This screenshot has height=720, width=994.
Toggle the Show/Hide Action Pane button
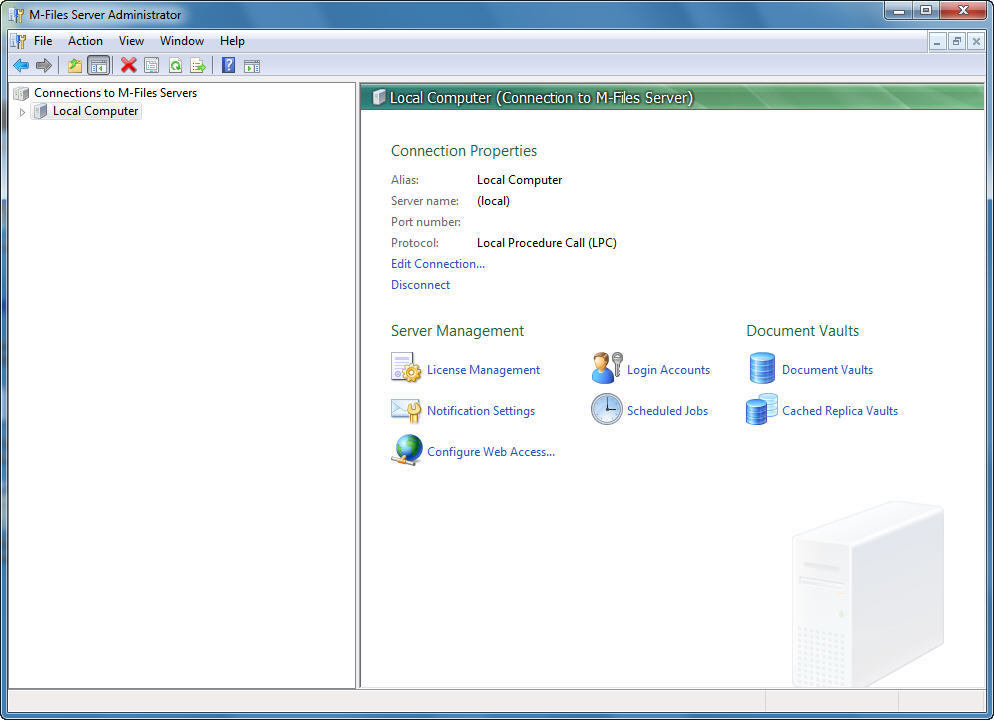[252, 65]
